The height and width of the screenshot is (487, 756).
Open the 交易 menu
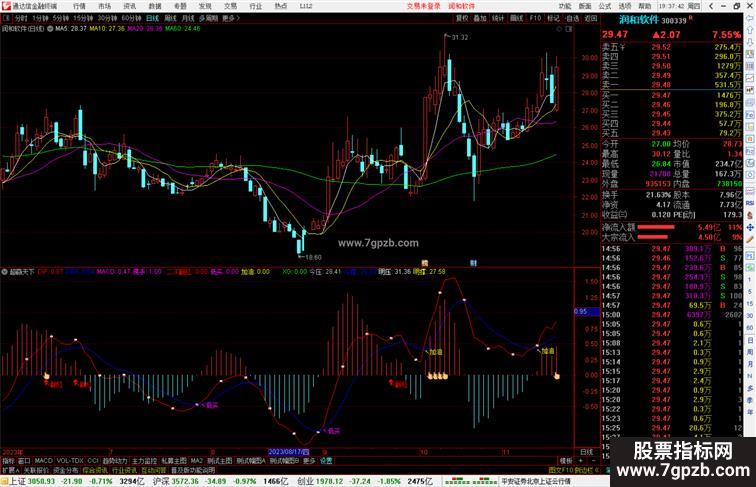tap(230, 6)
